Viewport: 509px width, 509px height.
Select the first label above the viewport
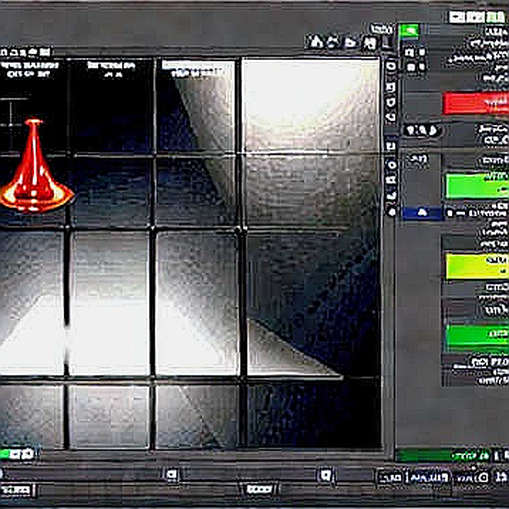tap(25, 53)
